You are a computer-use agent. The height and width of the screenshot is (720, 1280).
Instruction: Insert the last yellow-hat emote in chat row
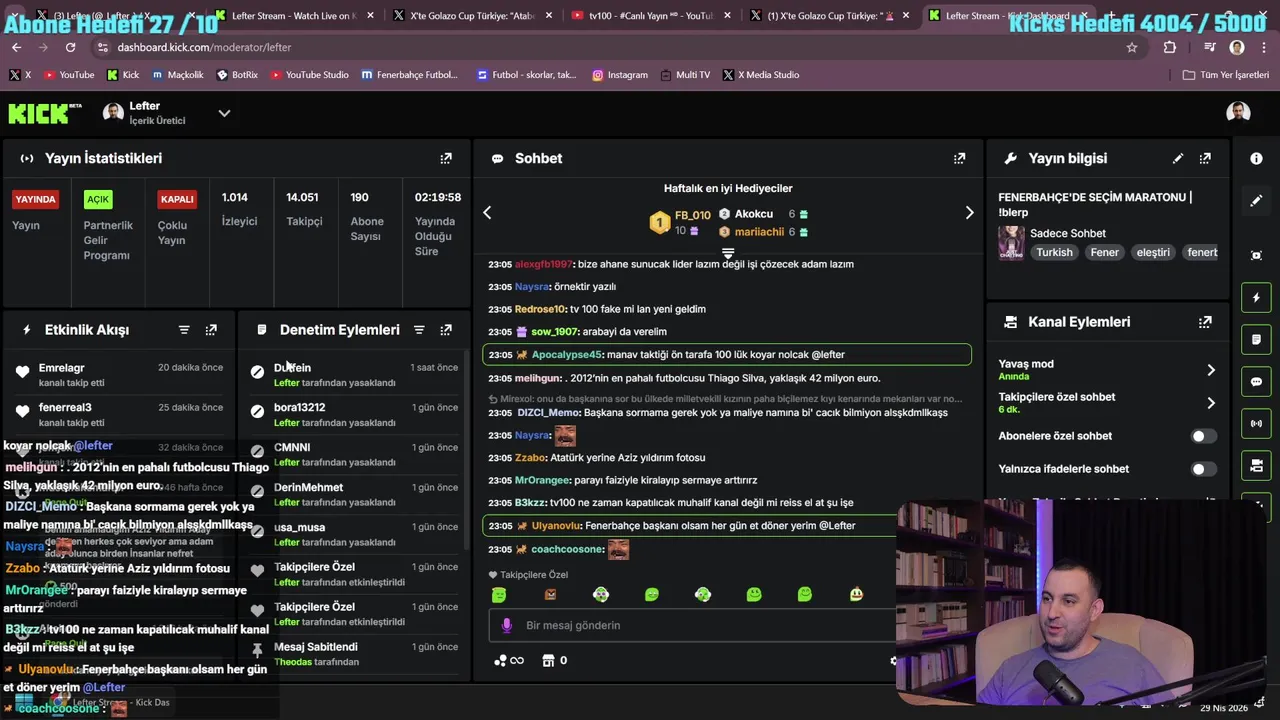click(x=856, y=594)
